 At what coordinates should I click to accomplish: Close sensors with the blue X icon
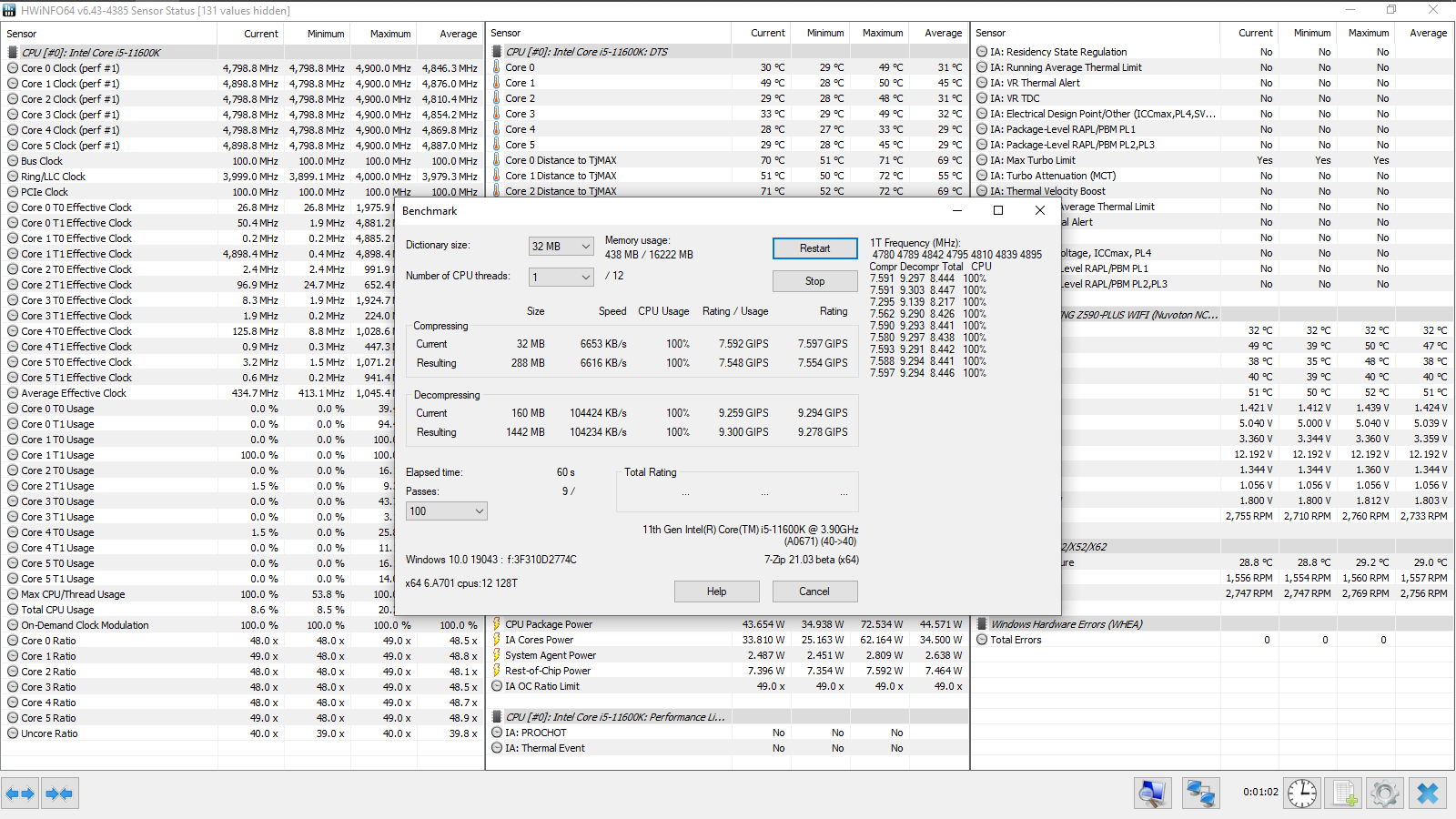coord(1428,794)
